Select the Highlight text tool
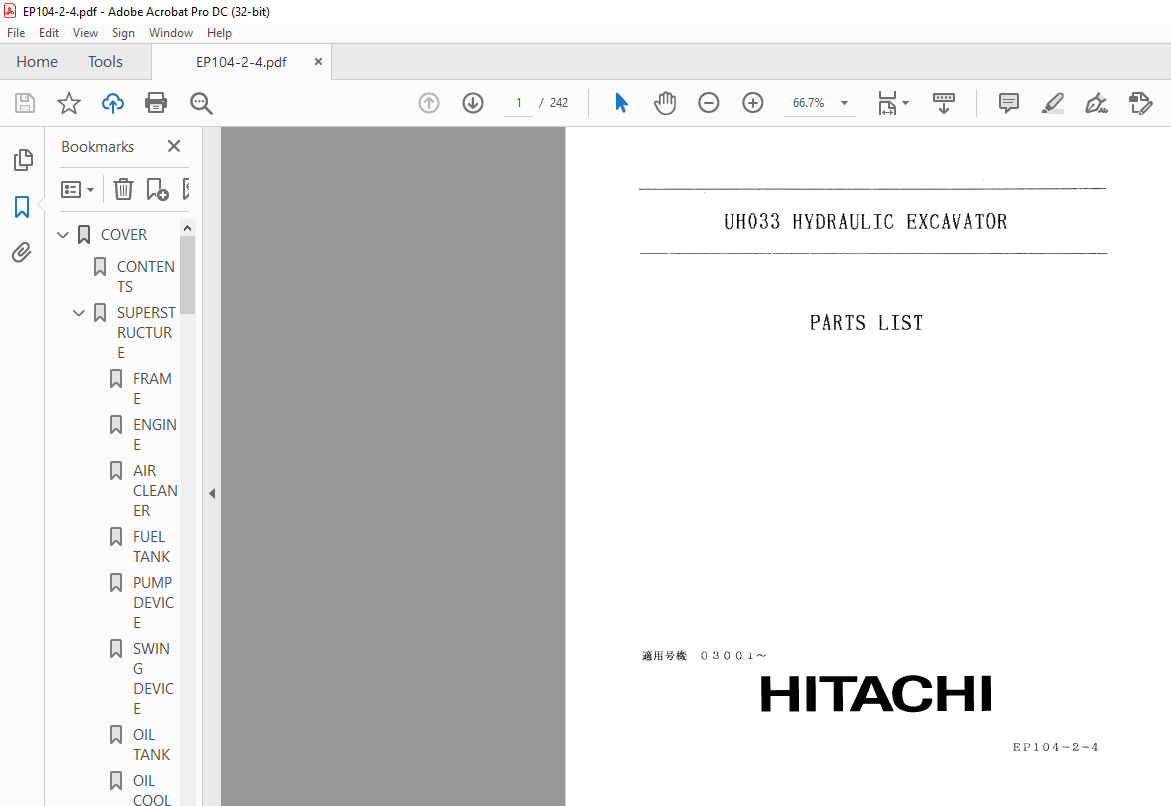The width and height of the screenshot is (1171, 806). coord(1052,103)
